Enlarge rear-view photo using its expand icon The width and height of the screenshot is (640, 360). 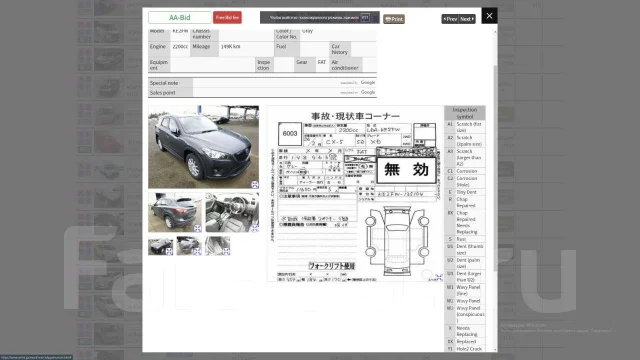(x=198, y=228)
